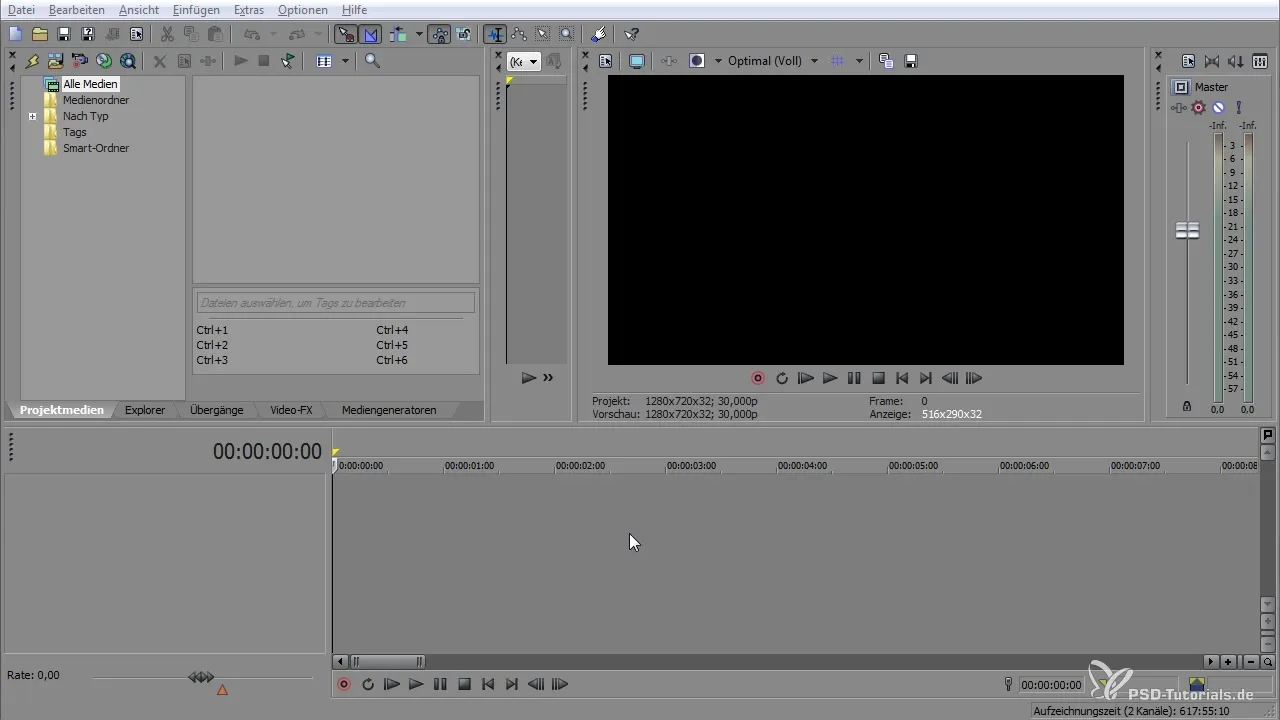Click the tag editing input field
1280x720 pixels.
[x=336, y=303]
